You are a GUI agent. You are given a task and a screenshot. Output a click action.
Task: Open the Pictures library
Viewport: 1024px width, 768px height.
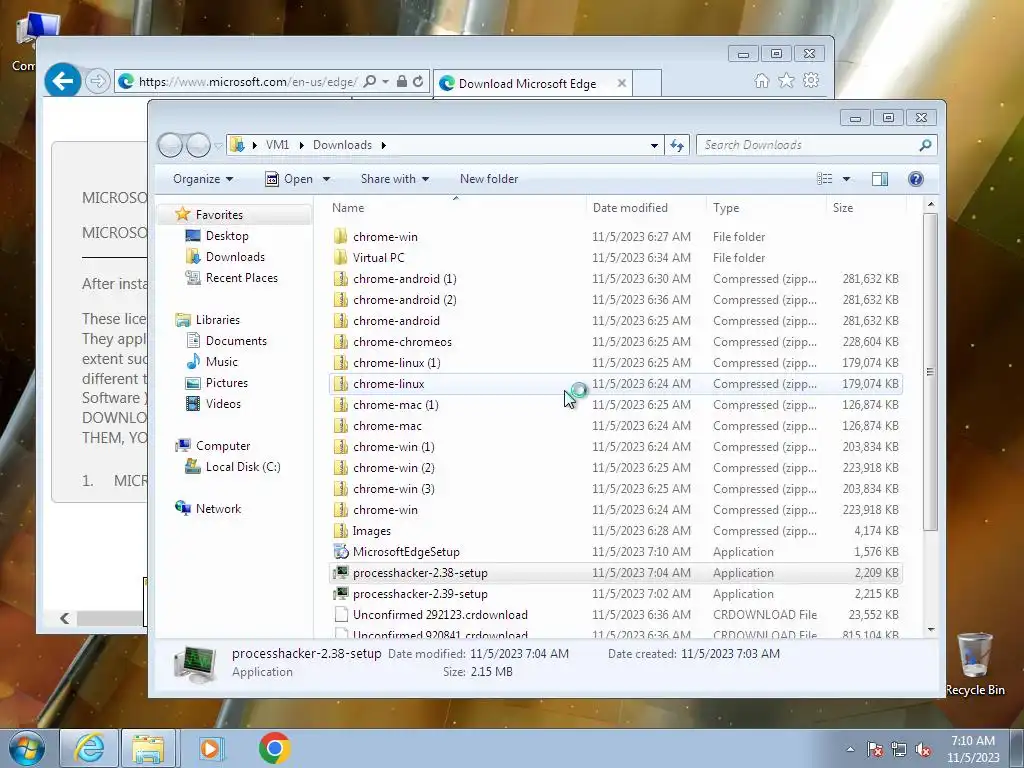click(x=227, y=383)
